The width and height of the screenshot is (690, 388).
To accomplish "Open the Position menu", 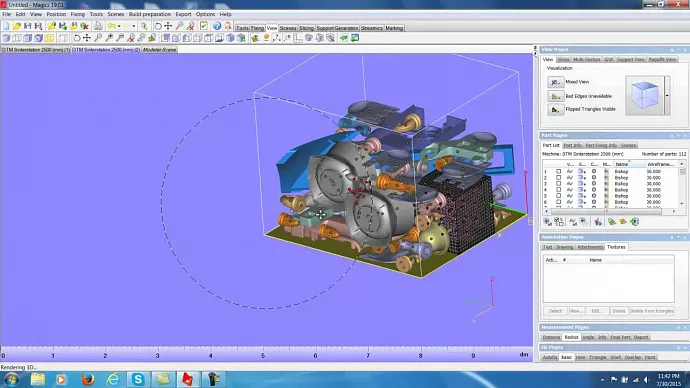I will click(x=56, y=14).
